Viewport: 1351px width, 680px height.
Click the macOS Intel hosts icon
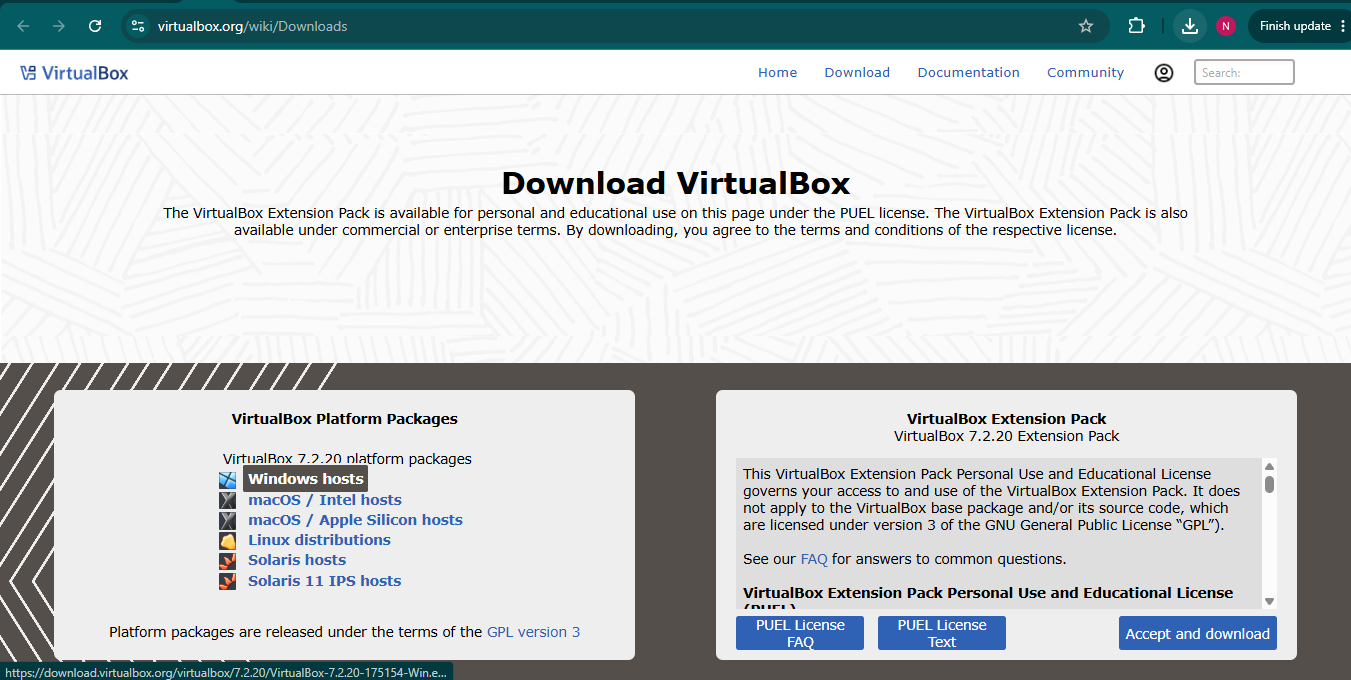pyautogui.click(x=228, y=500)
